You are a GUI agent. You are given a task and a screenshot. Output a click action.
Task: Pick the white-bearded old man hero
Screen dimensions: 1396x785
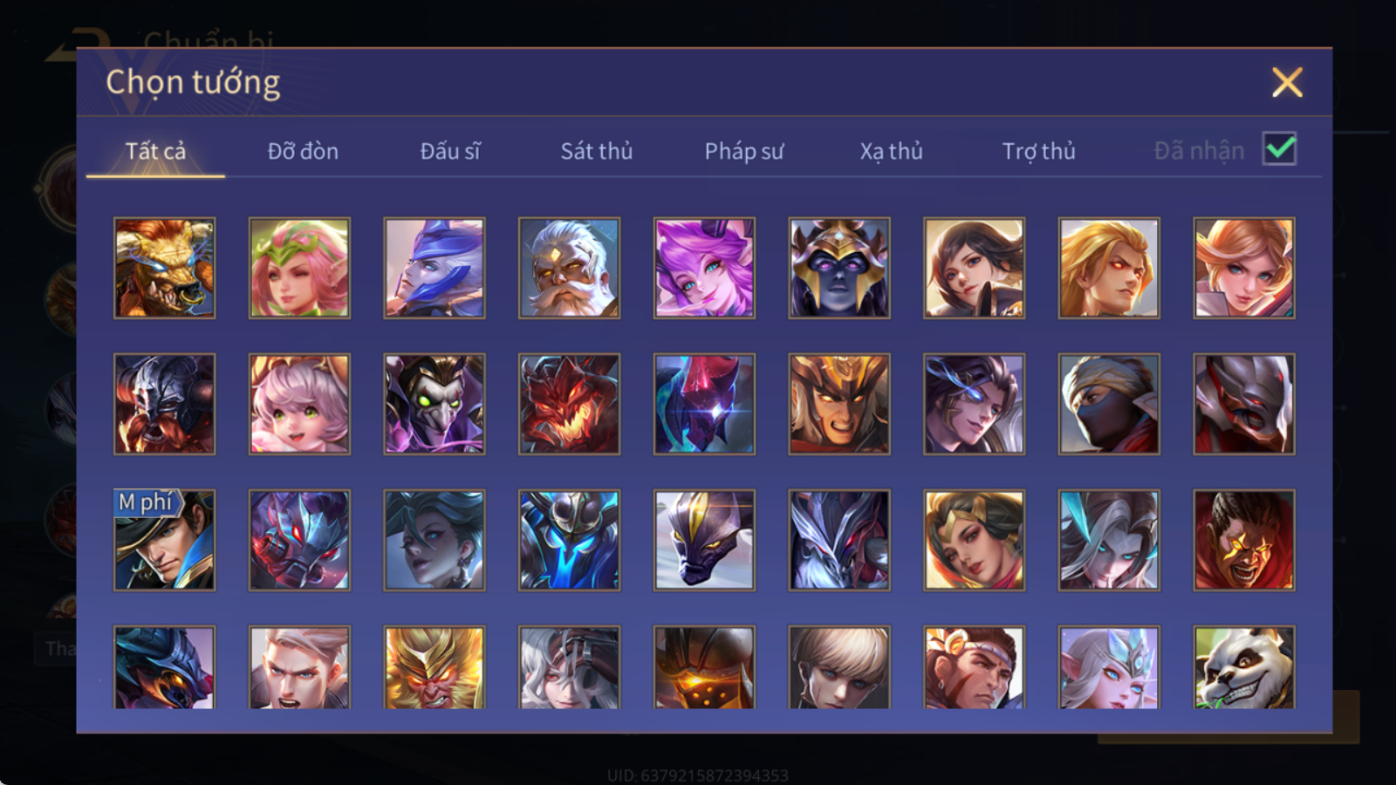click(x=569, y=268)
